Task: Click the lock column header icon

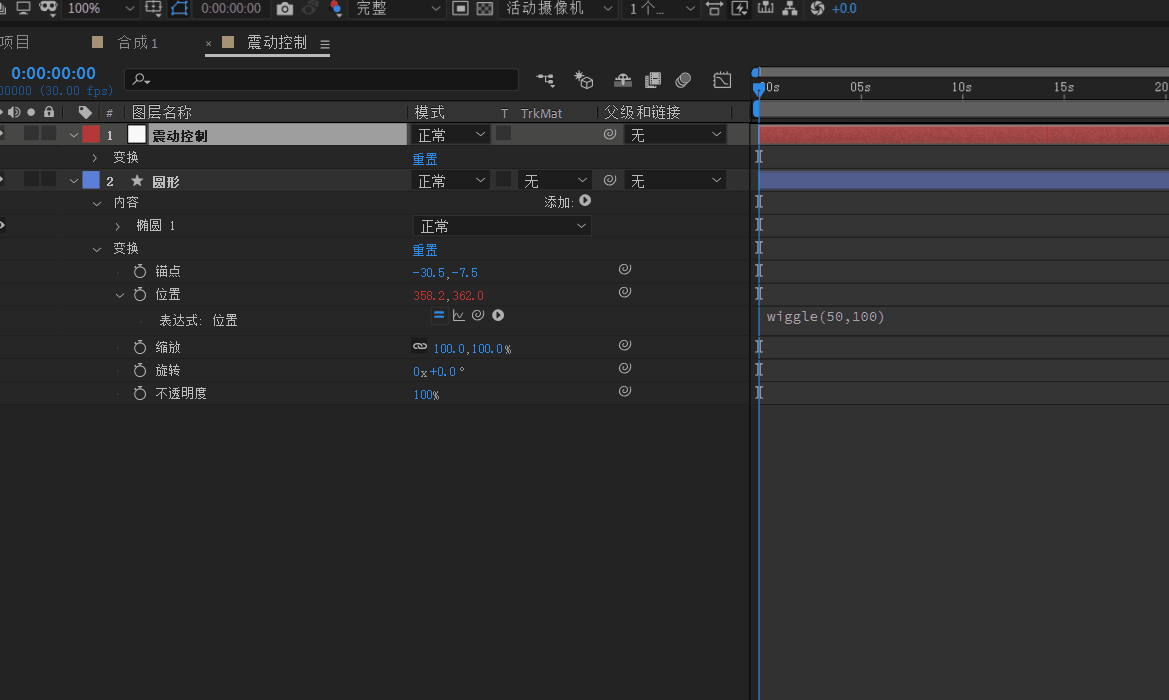Action: pos(49,112)
